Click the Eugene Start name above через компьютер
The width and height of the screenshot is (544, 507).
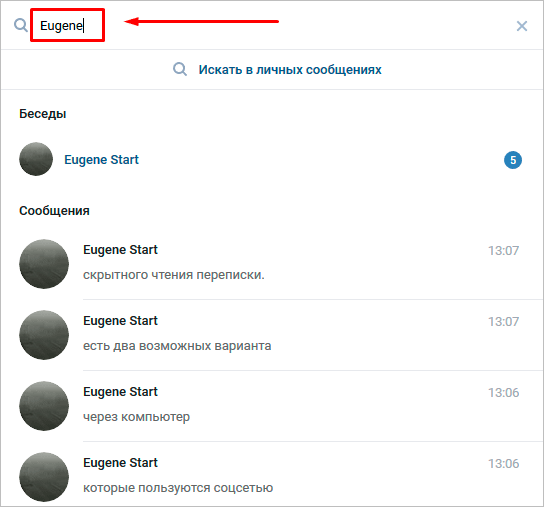120,392
